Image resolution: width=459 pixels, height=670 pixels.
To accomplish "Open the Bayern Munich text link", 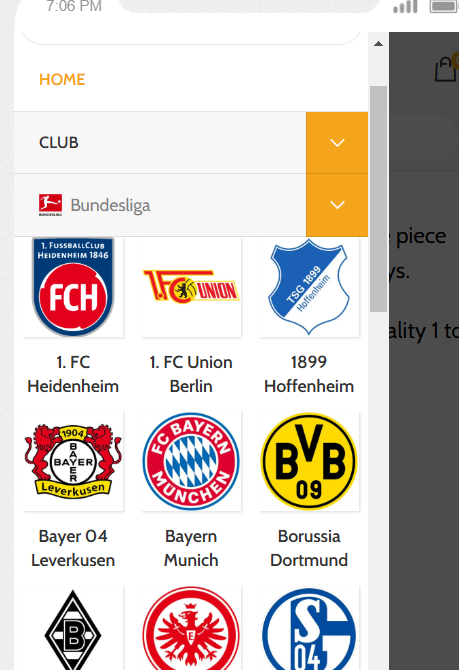I will [191, 548].
